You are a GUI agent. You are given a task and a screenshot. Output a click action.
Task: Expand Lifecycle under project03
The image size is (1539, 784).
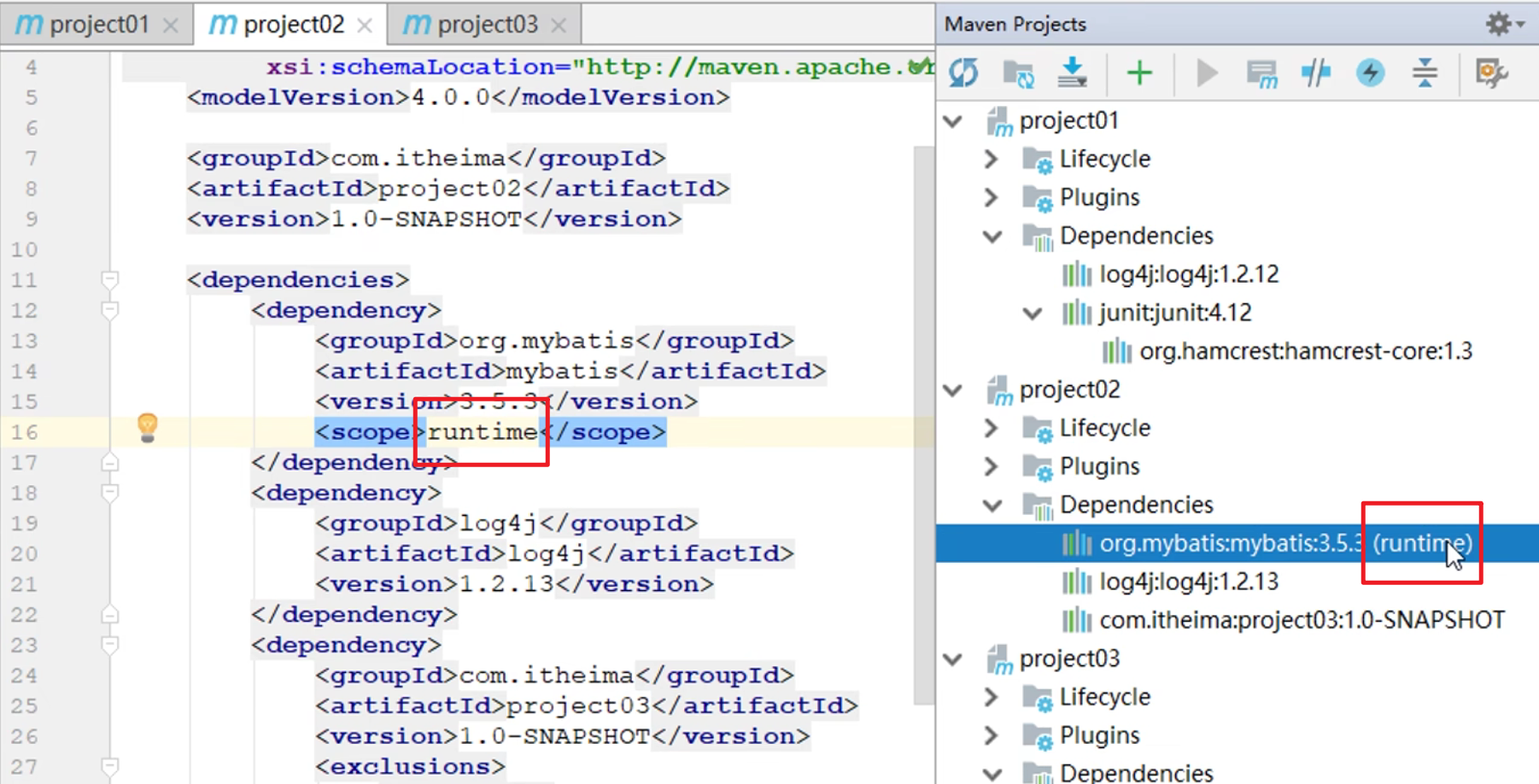click(x=992, y=697)
